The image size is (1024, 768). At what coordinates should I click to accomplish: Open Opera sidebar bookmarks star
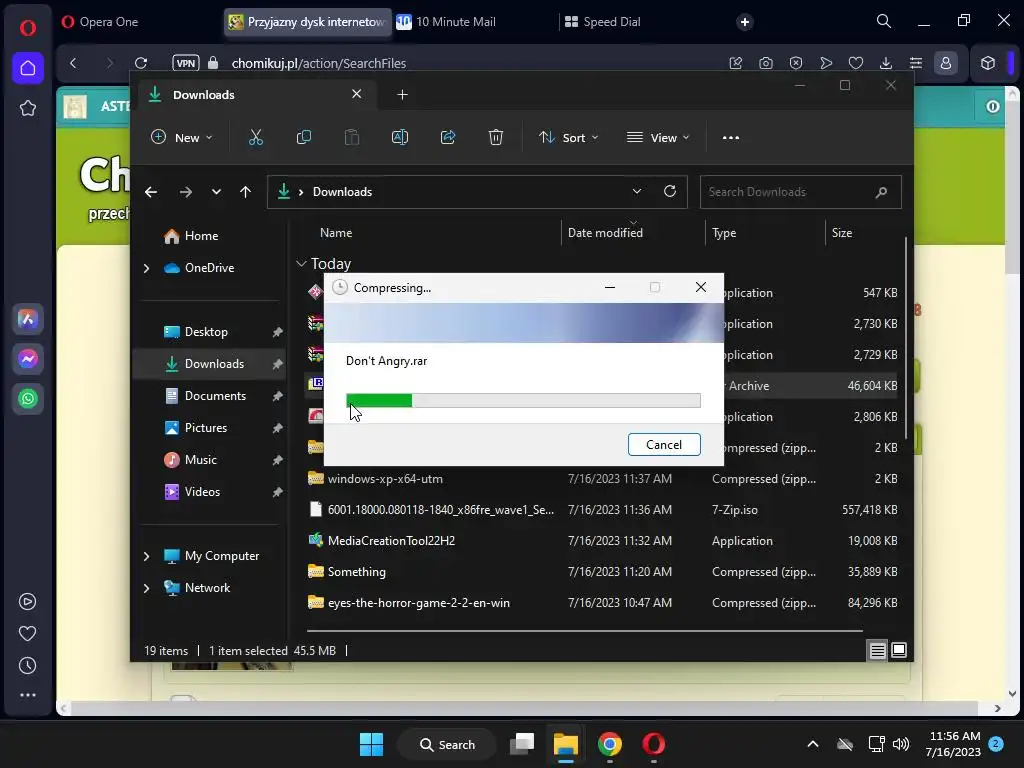(x=27, y=108)
